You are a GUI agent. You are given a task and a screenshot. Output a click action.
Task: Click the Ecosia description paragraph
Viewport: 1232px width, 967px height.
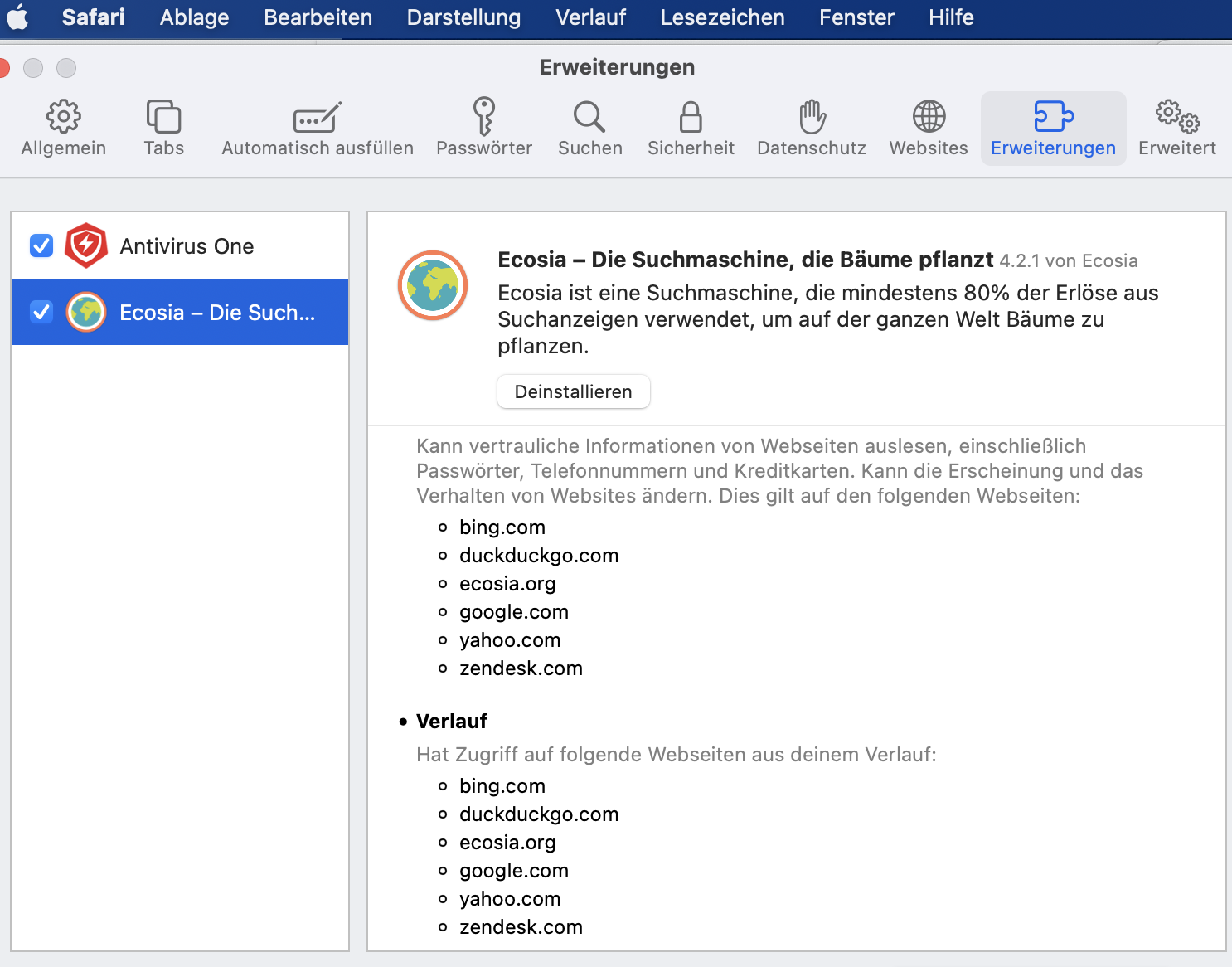(828, 319)
